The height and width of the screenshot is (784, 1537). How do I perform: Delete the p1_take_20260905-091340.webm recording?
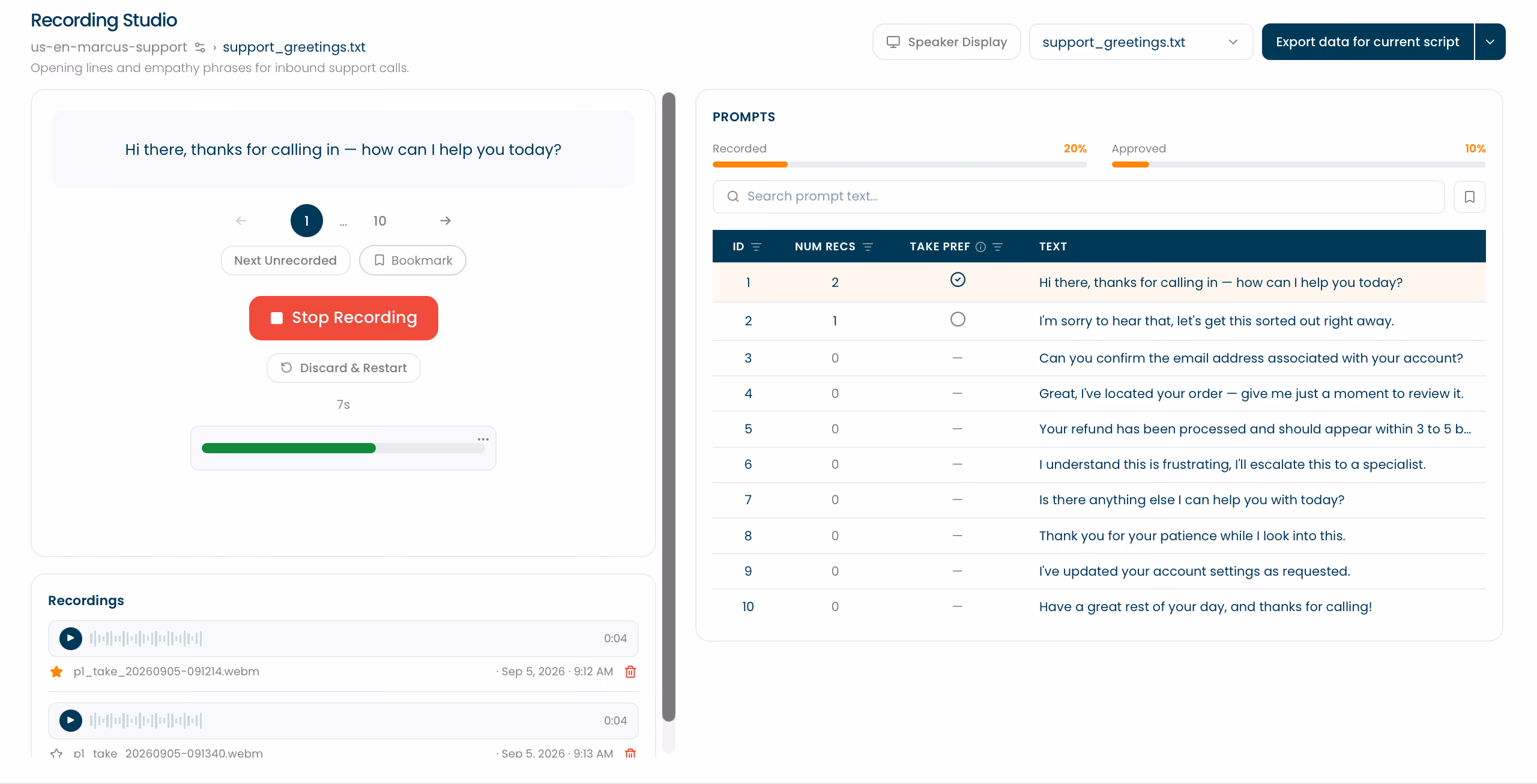coord(630,753)
